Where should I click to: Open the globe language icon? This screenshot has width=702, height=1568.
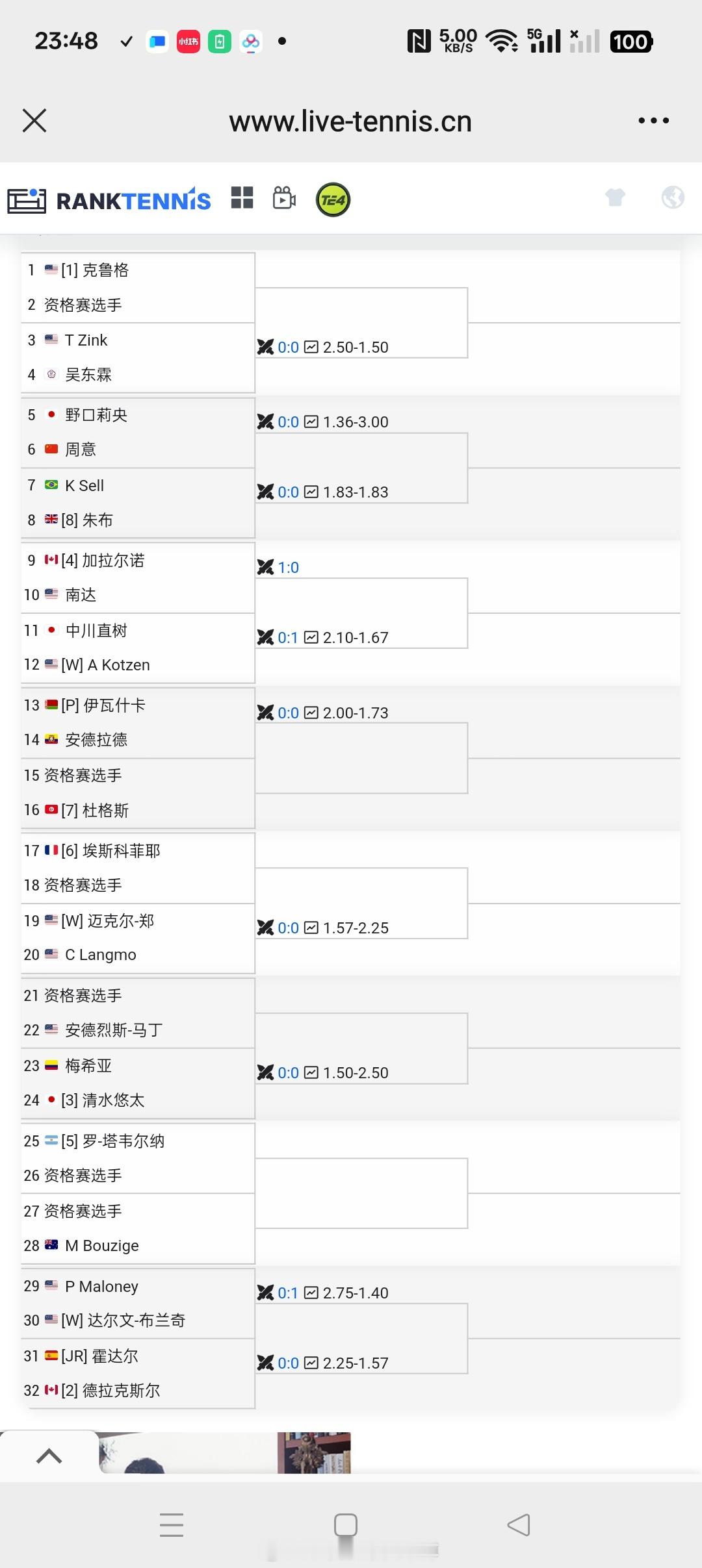pyautogui.click(x=673, y=197)
